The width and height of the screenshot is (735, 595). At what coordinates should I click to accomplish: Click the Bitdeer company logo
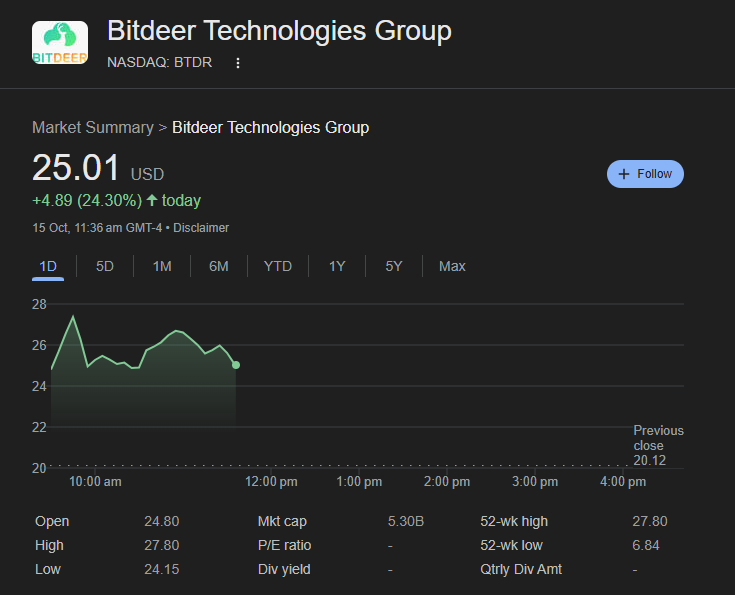(60, 43)
